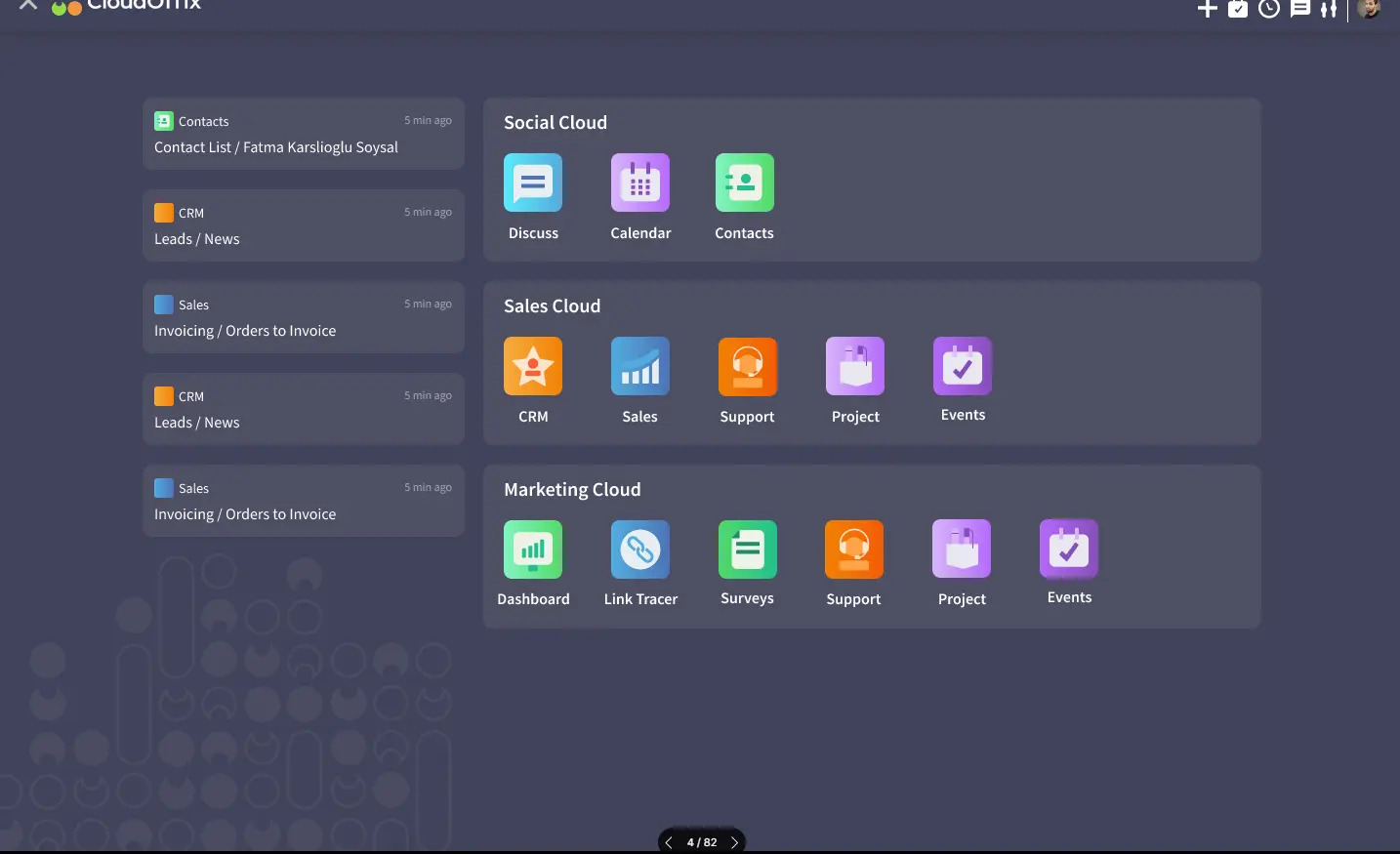The width and height of the screenshot is (1400, 854).
Task: Open the Discuss app
Action: click(x=533, y=183)
